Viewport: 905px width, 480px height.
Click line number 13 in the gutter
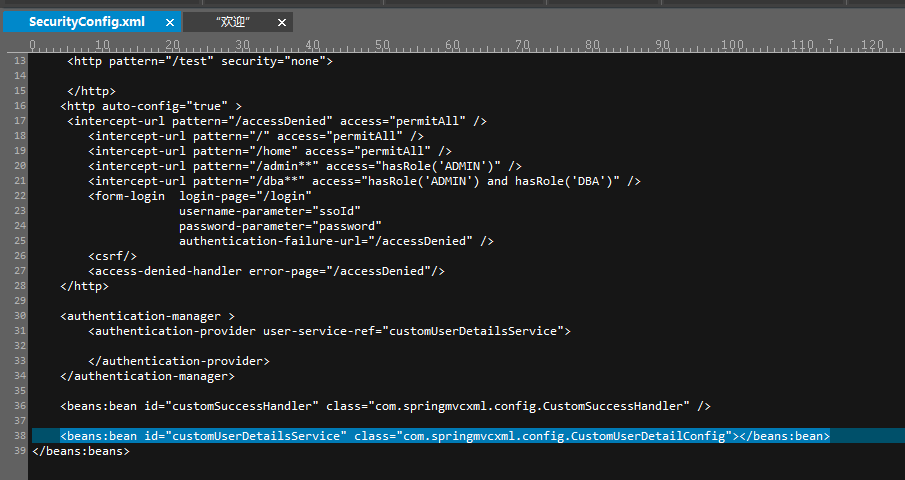[20, 61]
